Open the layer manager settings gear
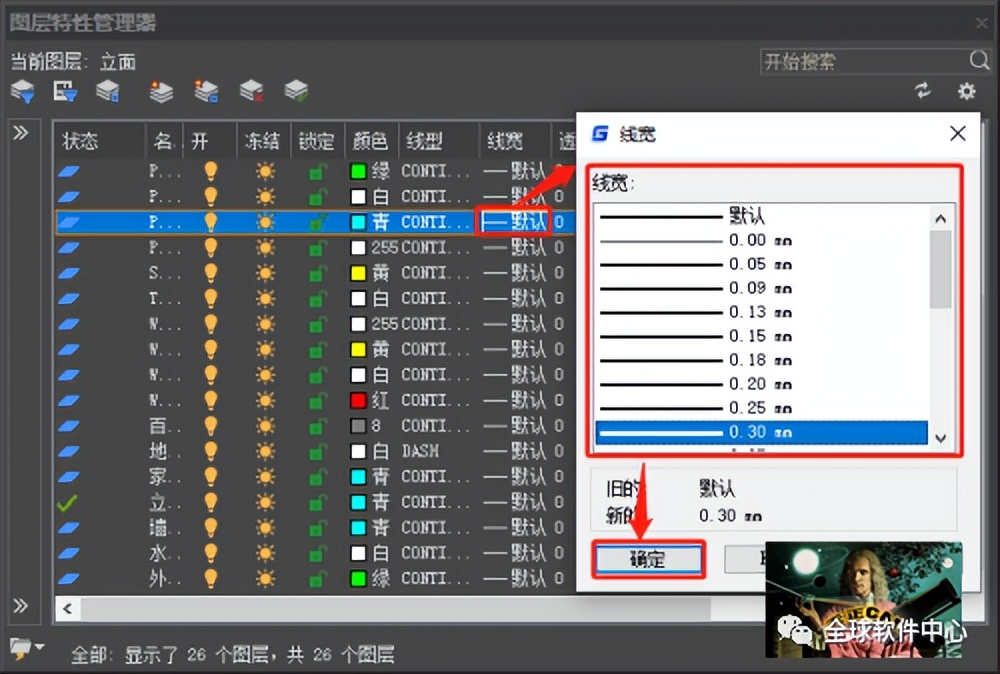Viewport: 1000px width, 674px height. [x=965, y=90]
